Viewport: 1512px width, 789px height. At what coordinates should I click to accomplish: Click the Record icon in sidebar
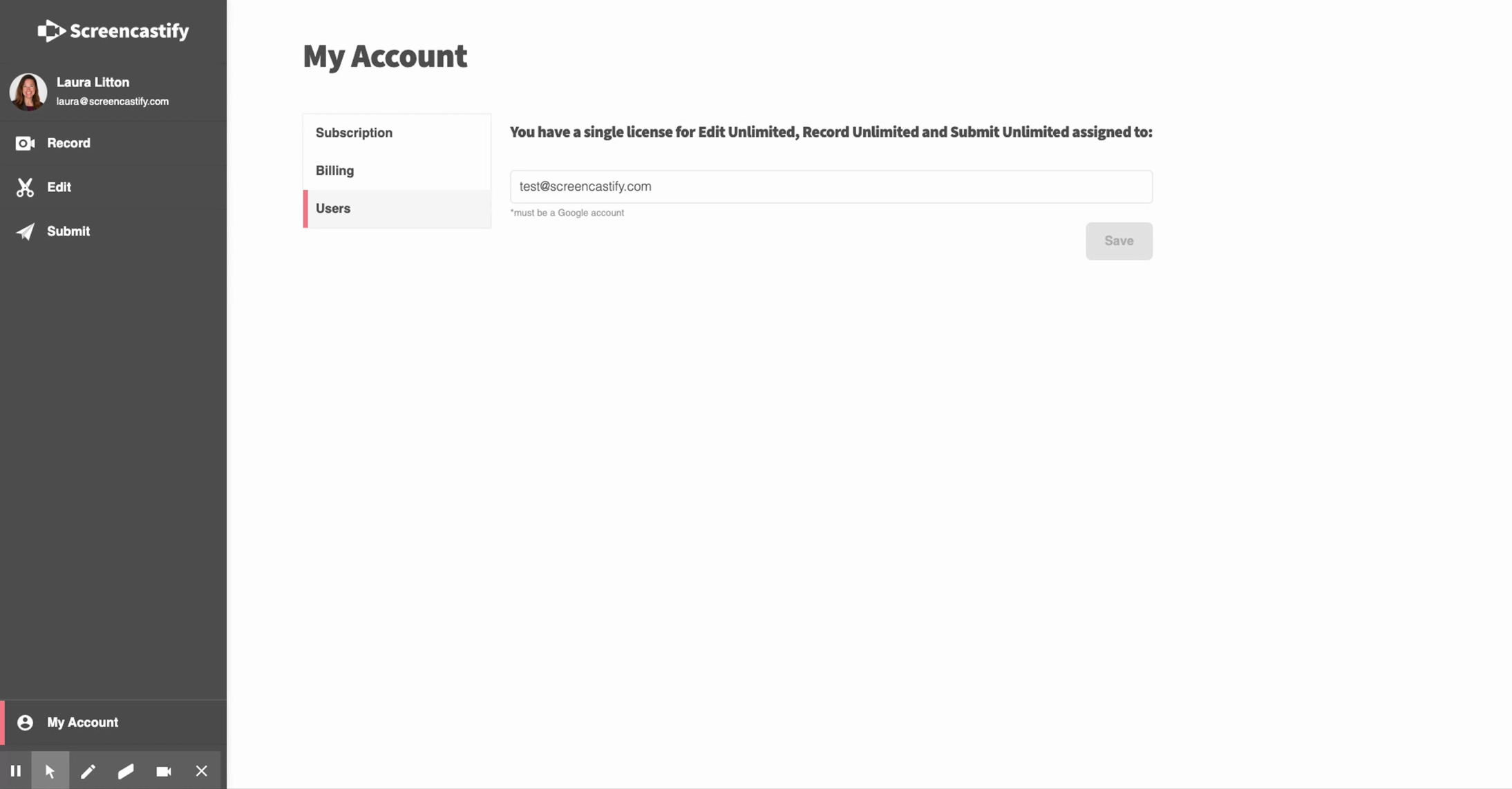[x=26, y=143]
